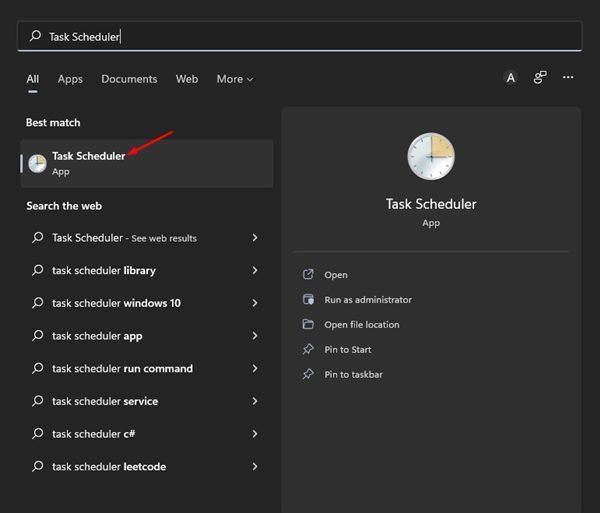This screenshot has height=513, width=600.
Task: Click the search box containing Task Scheduler
Action: coord(300,37)
